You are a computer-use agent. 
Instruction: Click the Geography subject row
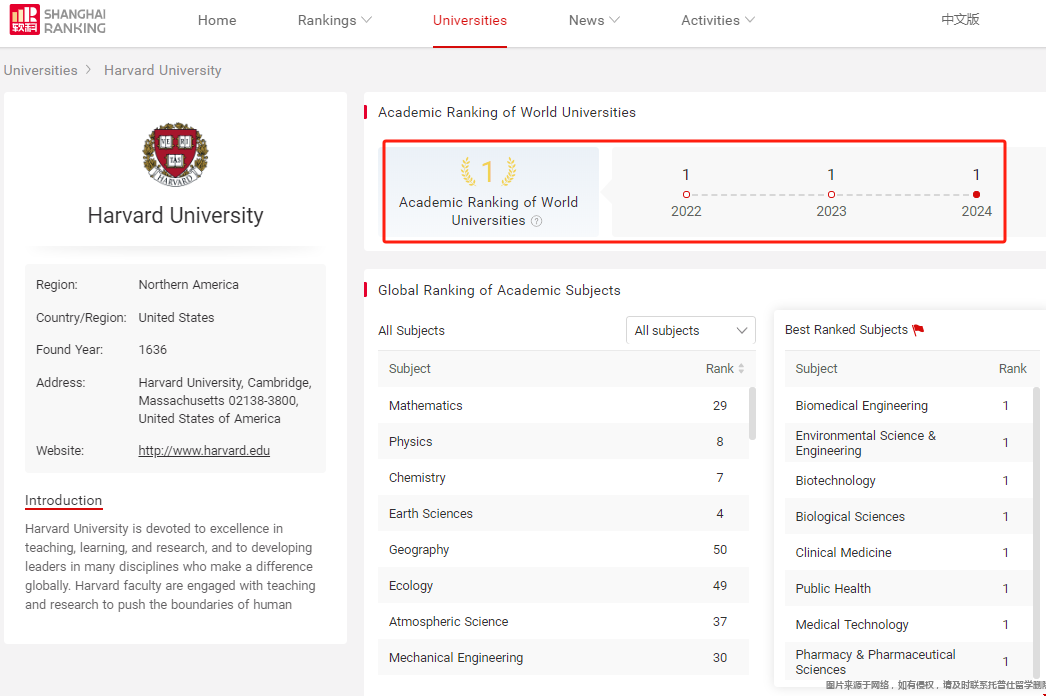click(563, 550)
